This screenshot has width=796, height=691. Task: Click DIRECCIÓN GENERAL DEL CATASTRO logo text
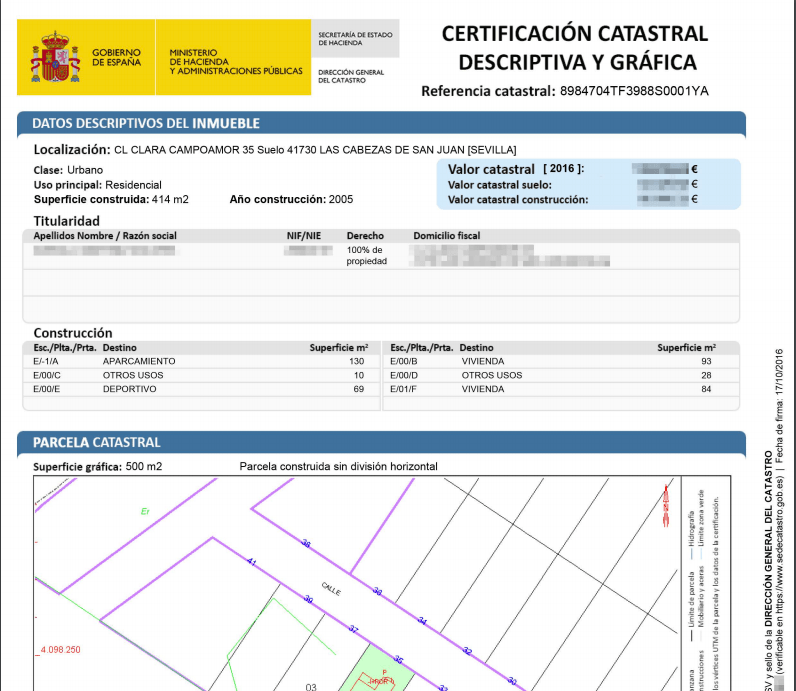(x=351, y=76)
